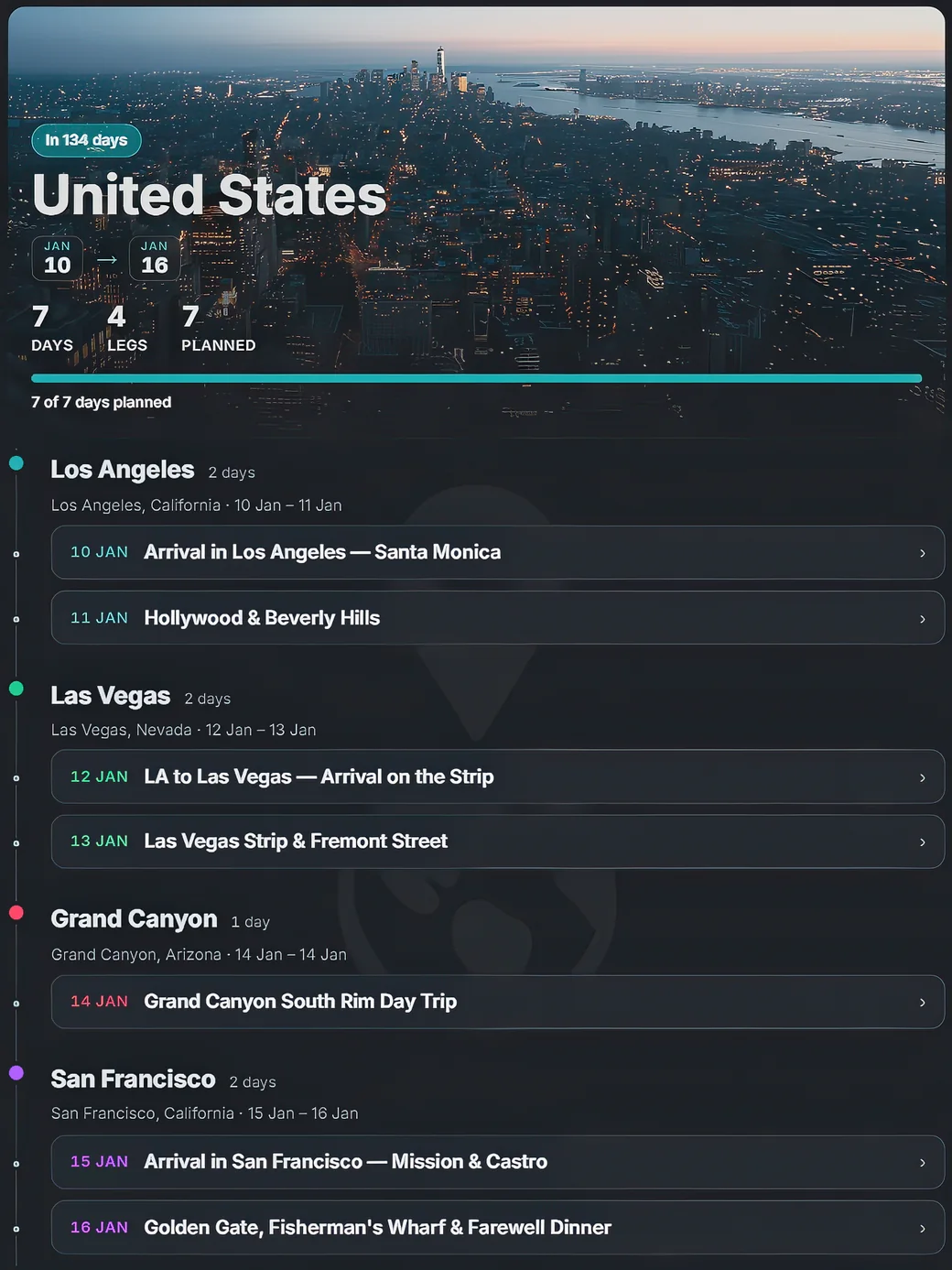Screen dimensions: 952x1270
Task: Expand the Hollywood & Beverly Hills chevron
Action: (x=922, y=619)
